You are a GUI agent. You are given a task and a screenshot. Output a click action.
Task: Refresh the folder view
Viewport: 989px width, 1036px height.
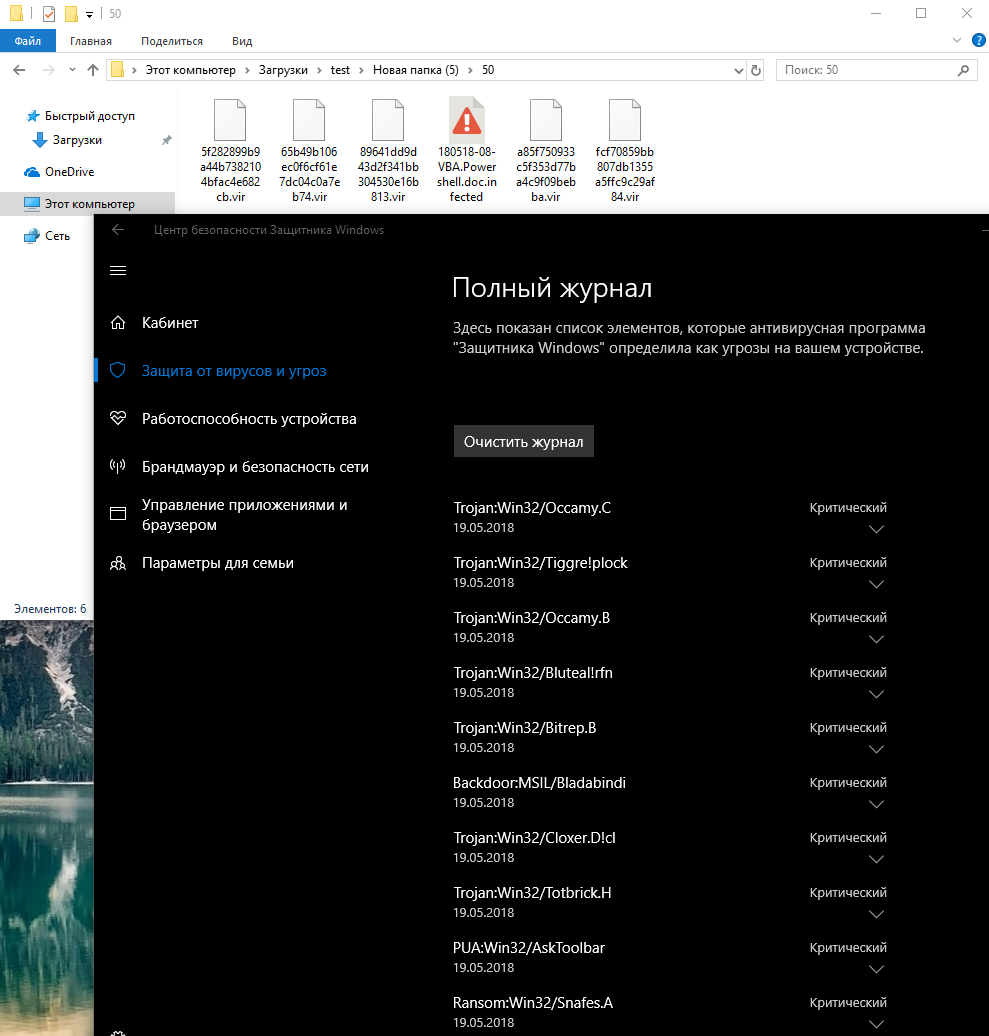pos(756,70)
